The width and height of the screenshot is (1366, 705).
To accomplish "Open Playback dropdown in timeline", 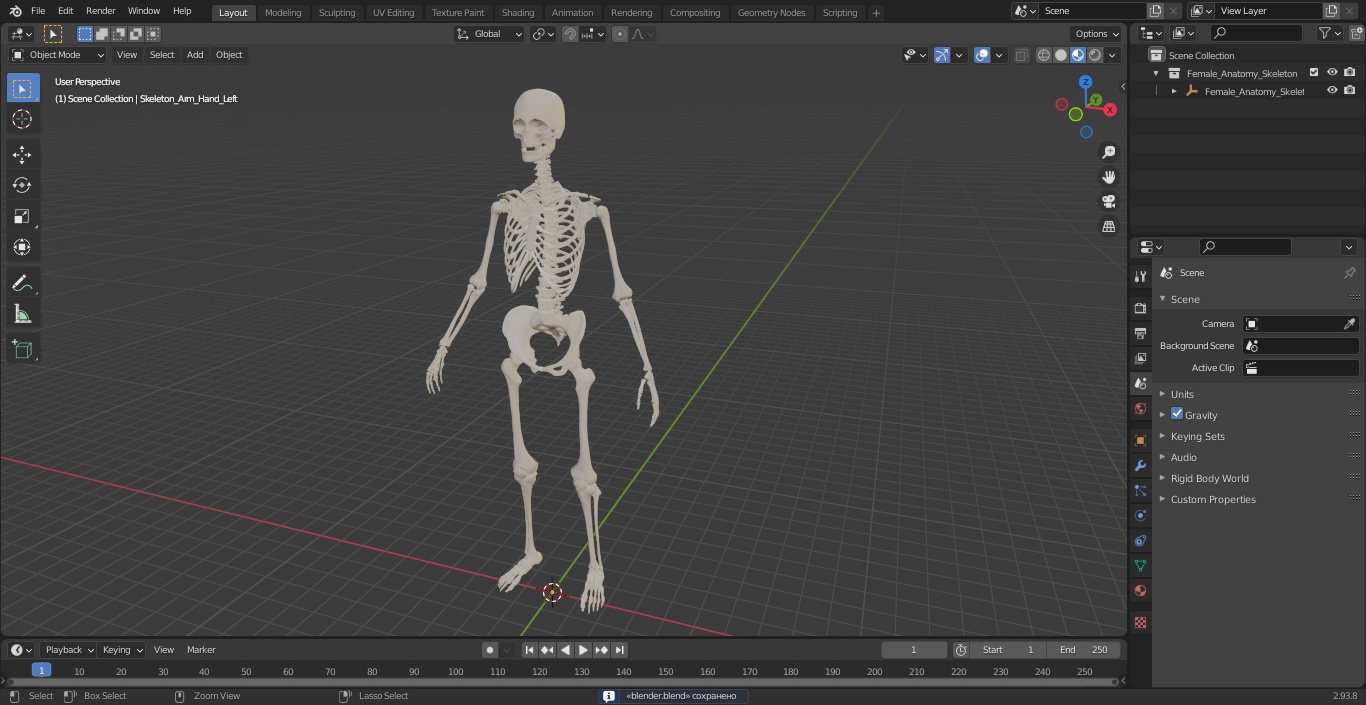I will click(68, 650).
